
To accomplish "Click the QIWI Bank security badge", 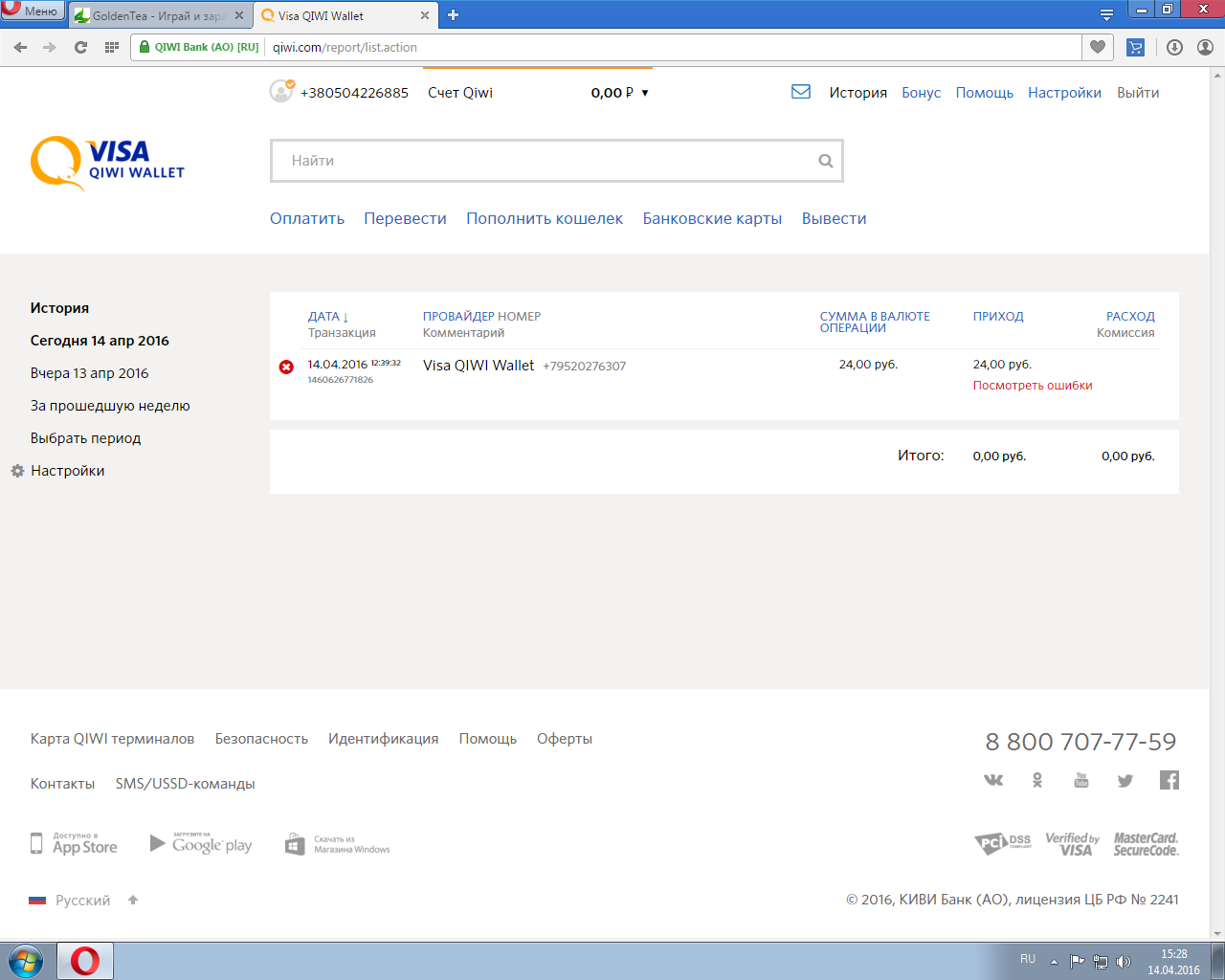I will 199,47.
